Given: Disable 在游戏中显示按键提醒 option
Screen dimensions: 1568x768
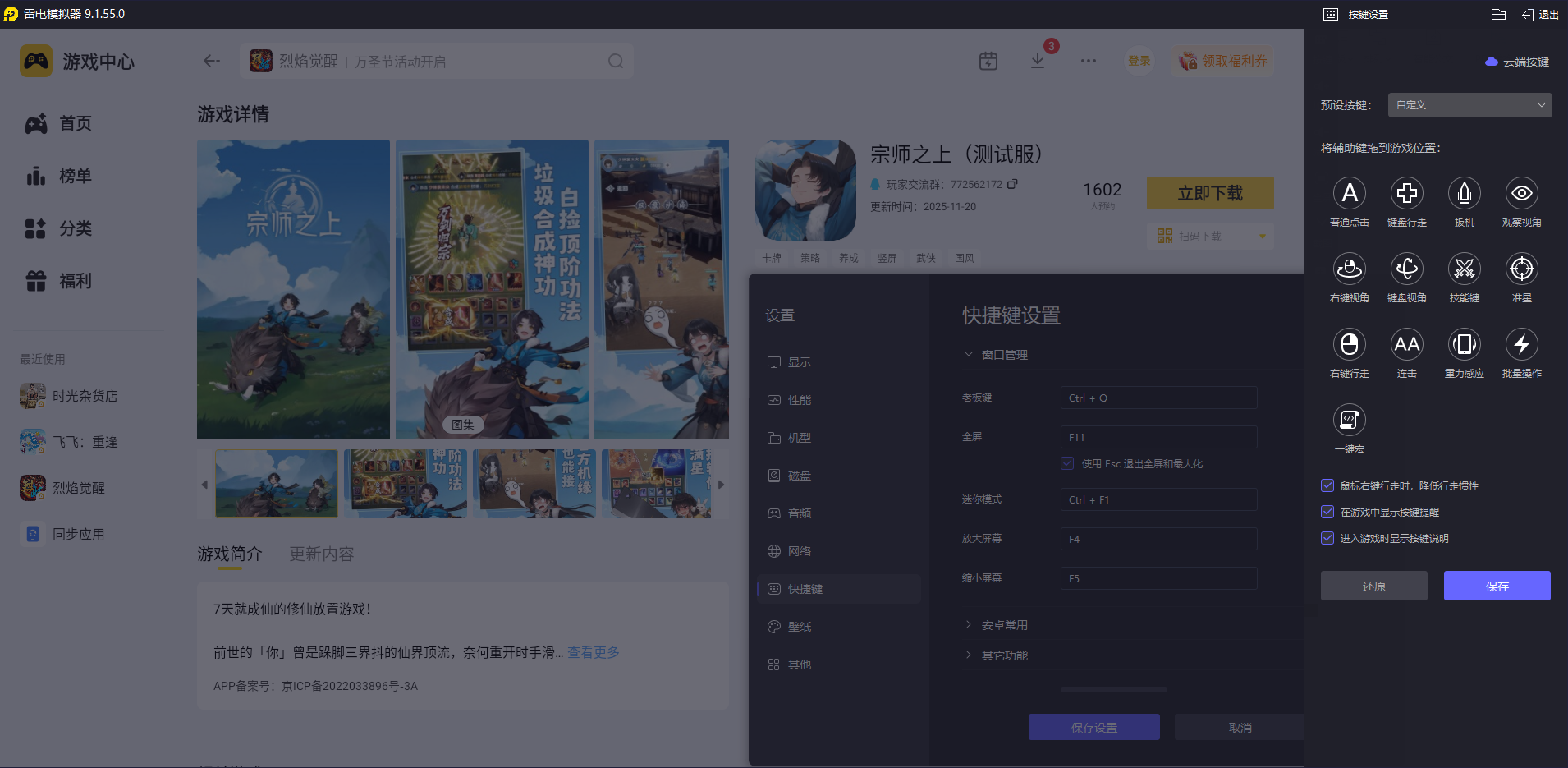Looking at the screenshot, I should (1327, 512).
